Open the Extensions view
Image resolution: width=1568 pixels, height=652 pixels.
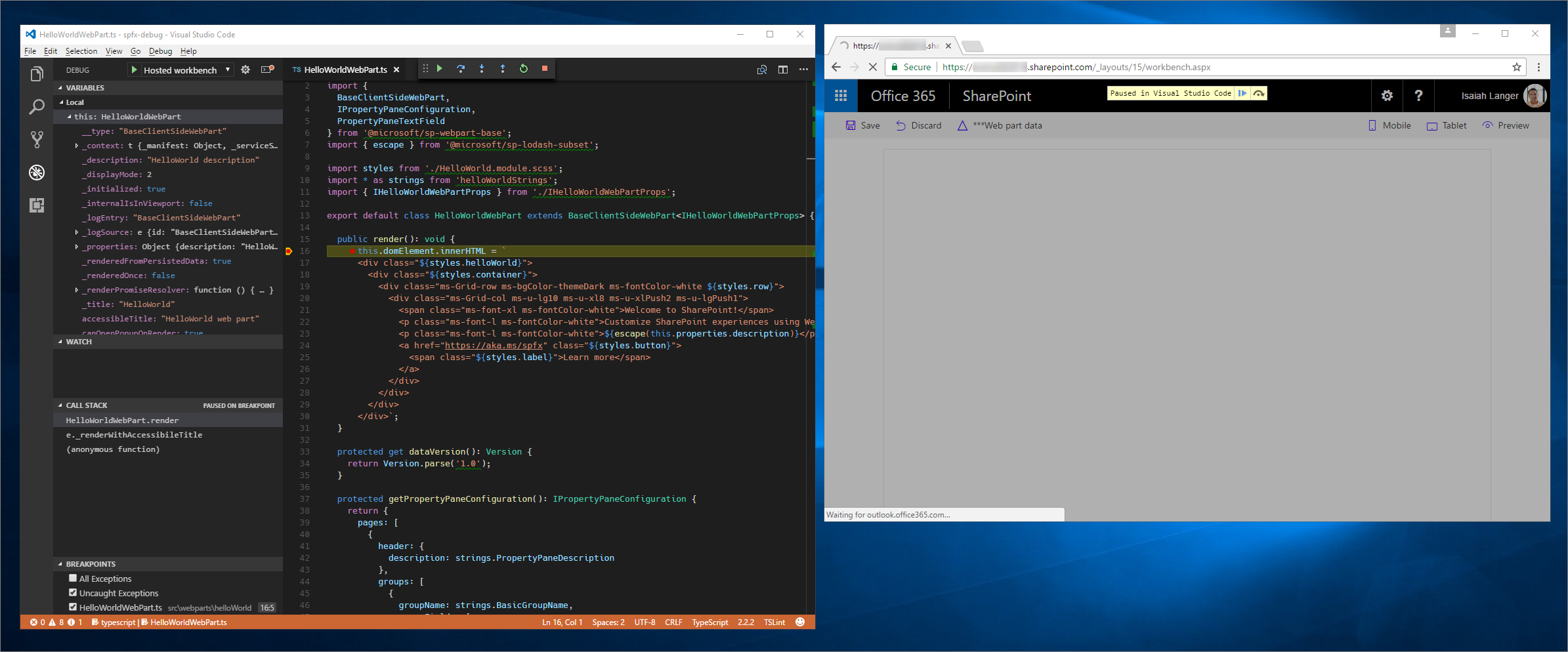[x=36, y=205]
